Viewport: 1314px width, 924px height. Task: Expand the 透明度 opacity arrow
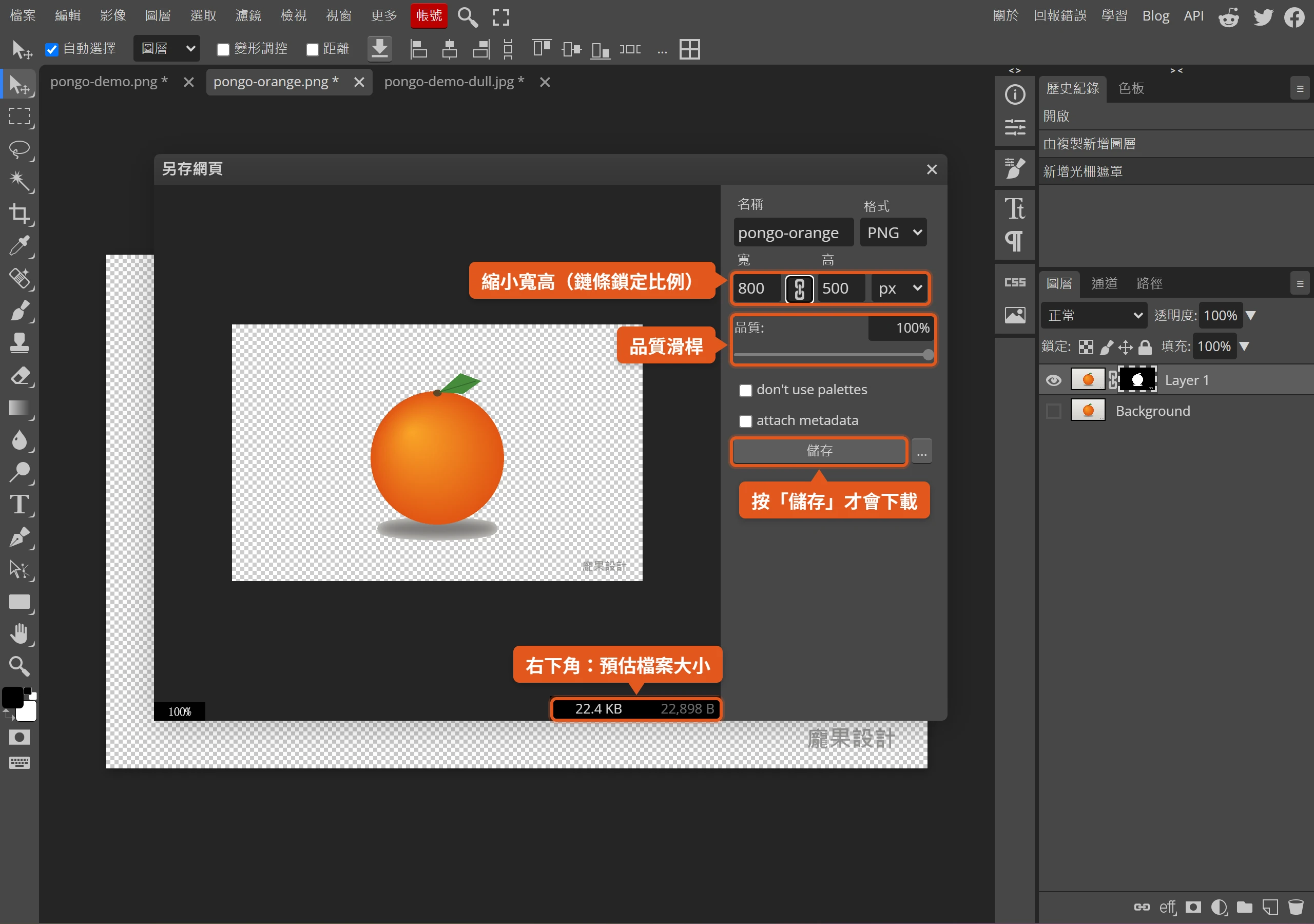1250,315
